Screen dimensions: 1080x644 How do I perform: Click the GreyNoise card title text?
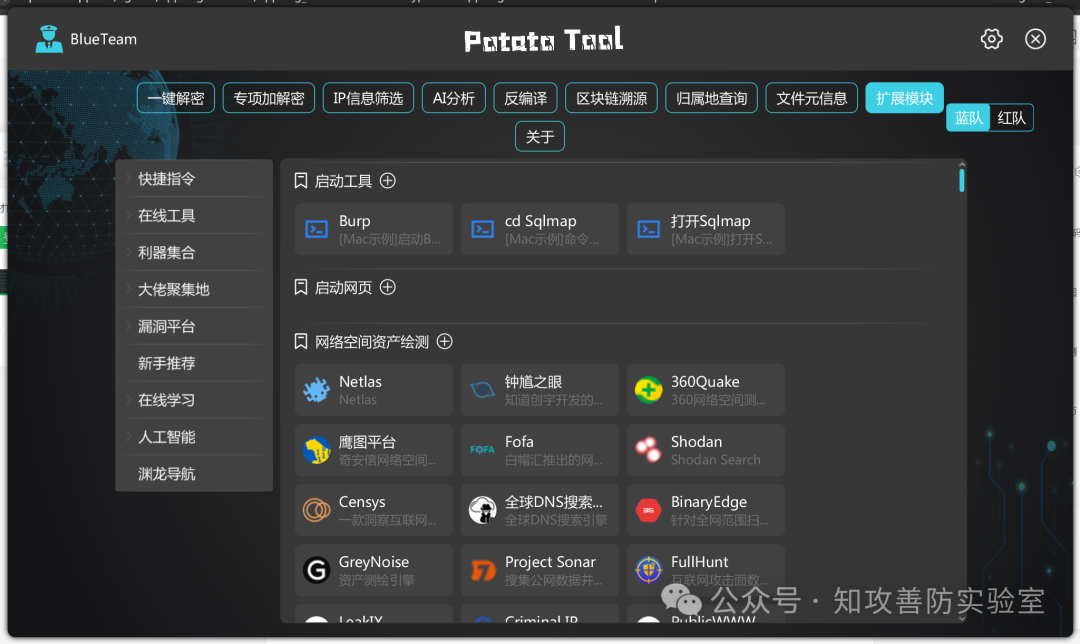click(374, 562)
